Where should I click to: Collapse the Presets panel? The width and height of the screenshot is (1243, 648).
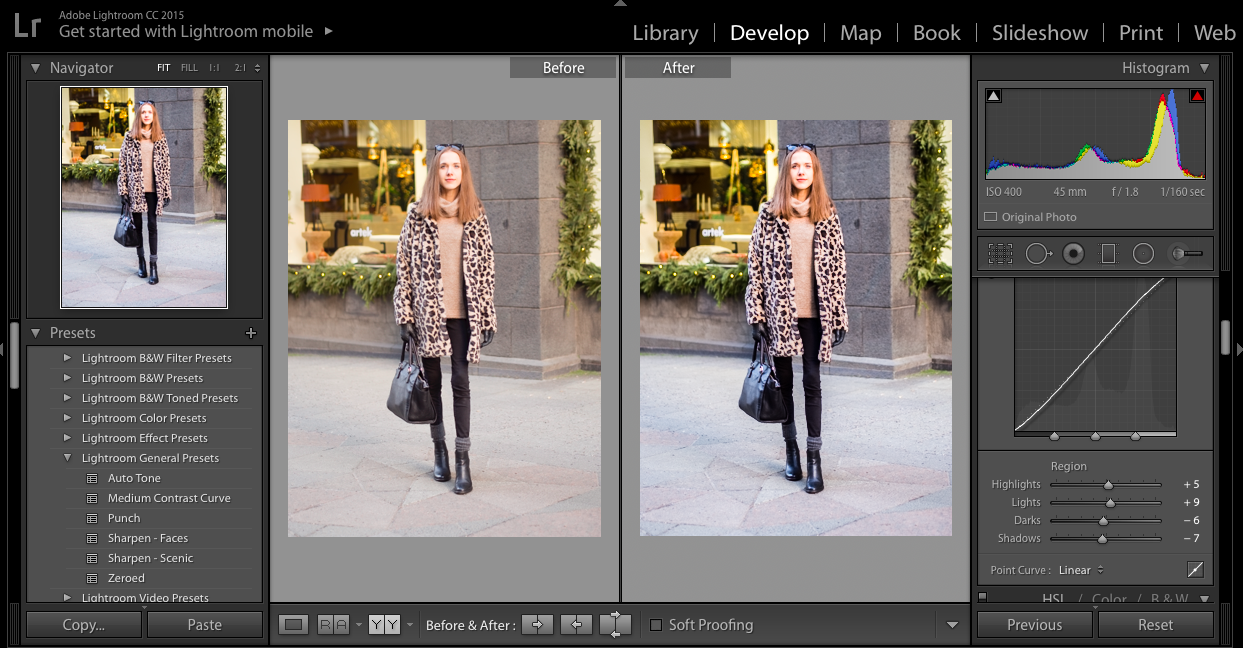pyautogui.click(x=35, y=333)
